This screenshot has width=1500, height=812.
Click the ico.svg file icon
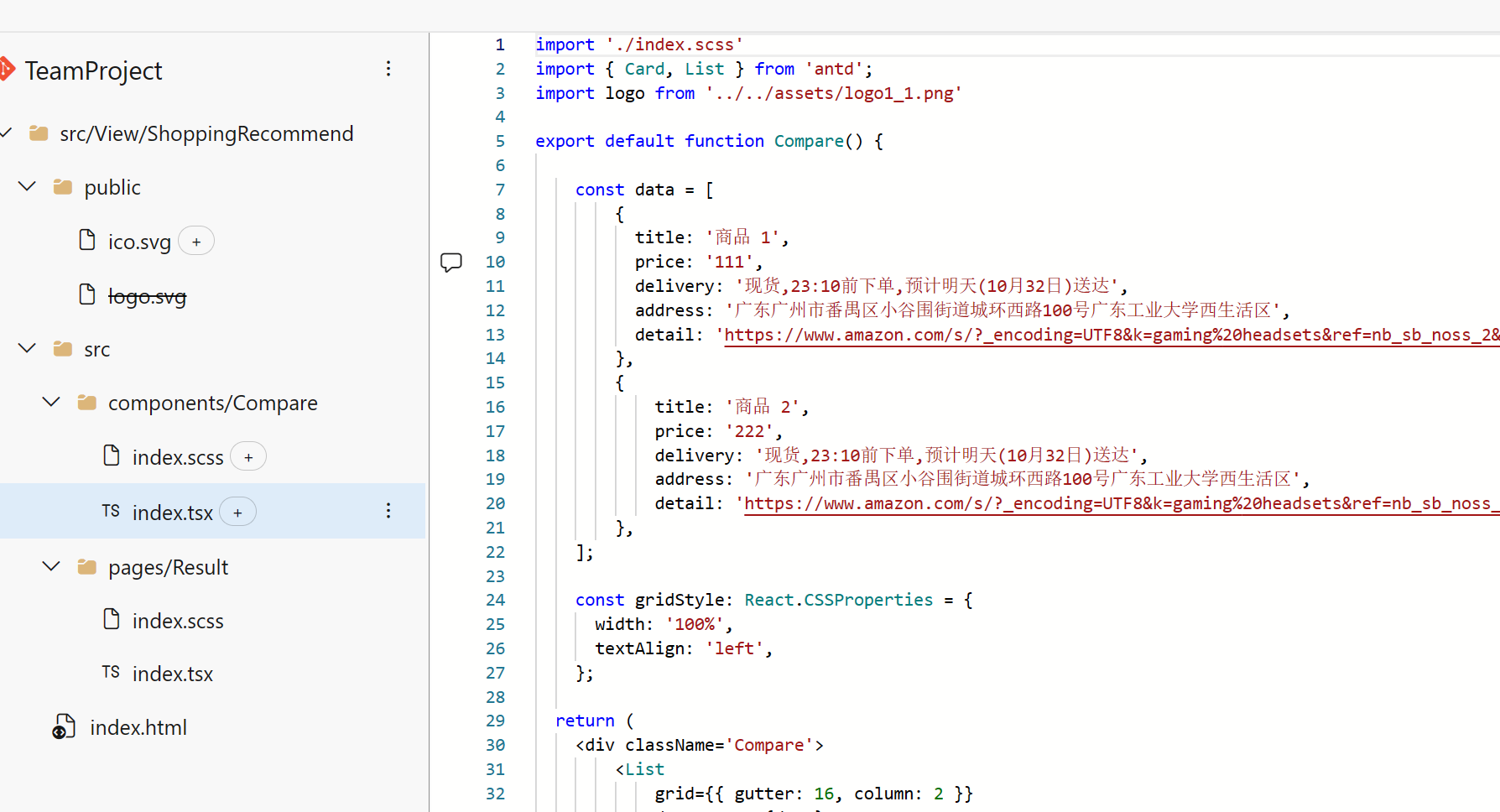87,240
